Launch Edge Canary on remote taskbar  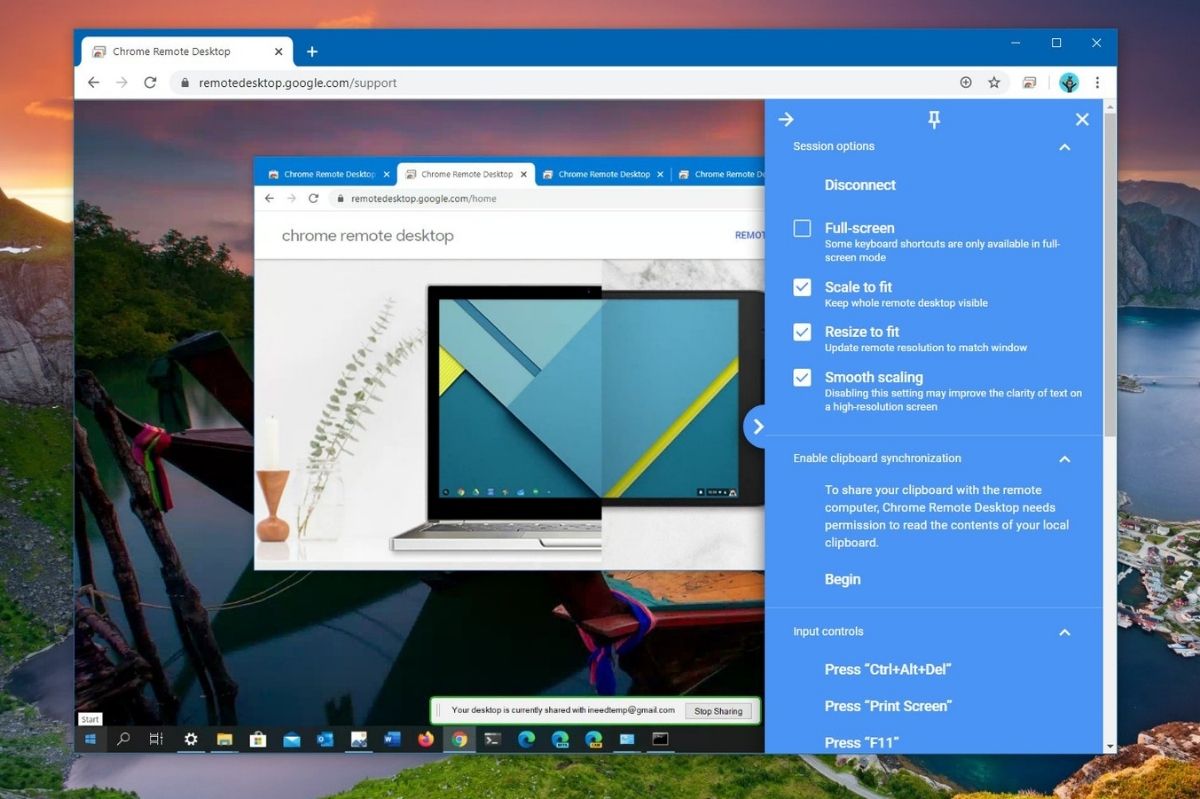[594, 740]
